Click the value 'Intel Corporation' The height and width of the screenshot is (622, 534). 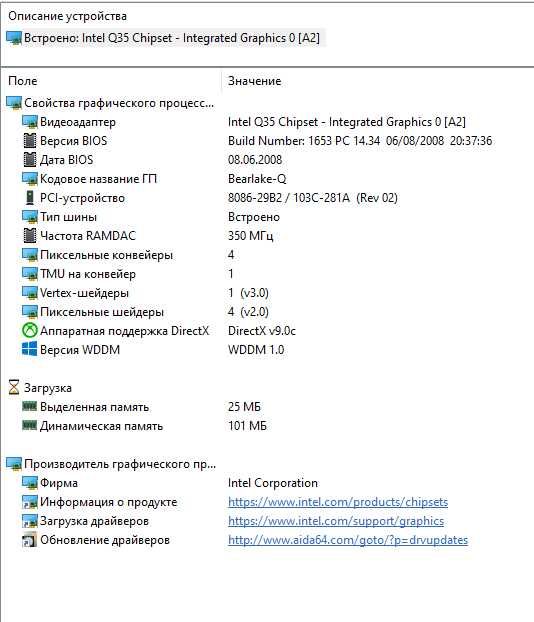273,483
